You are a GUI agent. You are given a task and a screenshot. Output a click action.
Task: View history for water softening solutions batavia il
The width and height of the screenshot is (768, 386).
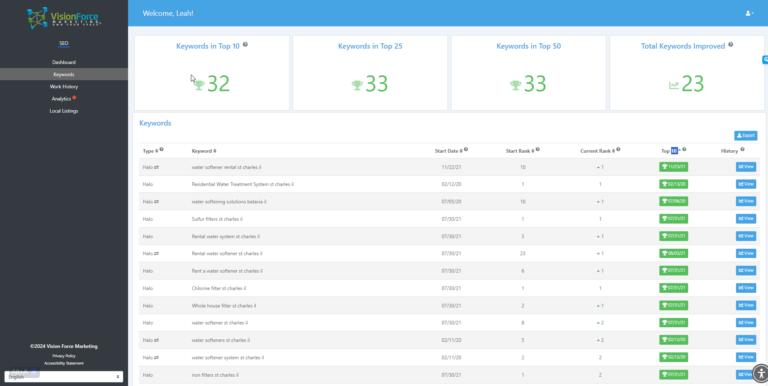point(746,202)
